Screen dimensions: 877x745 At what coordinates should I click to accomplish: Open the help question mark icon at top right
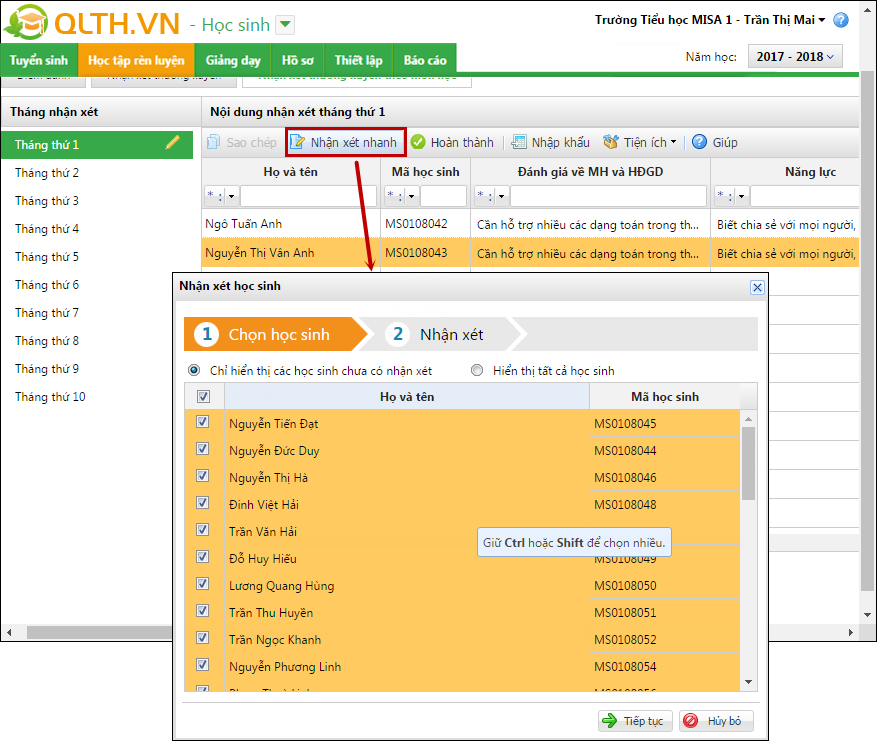[841, 20]
